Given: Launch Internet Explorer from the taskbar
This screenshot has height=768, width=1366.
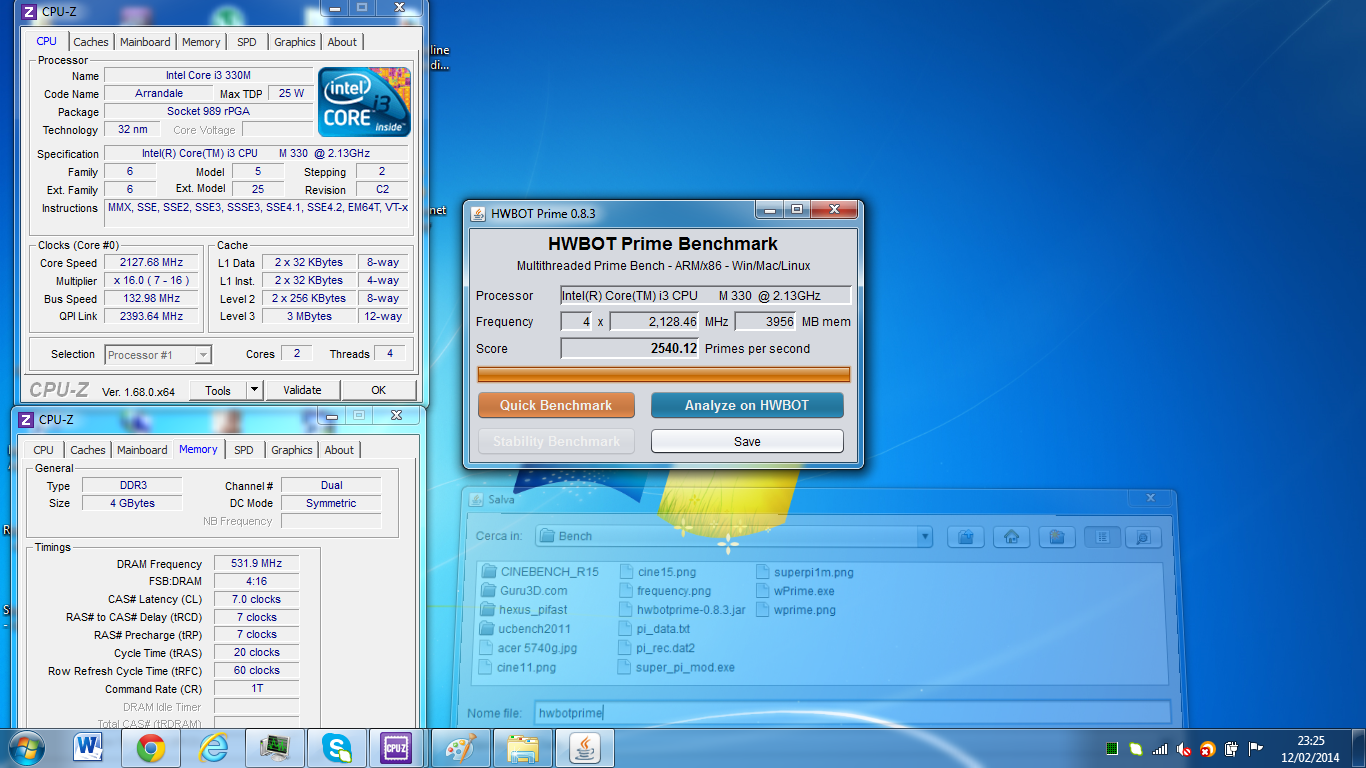Looking at the screenshot, I should point(213,748).
